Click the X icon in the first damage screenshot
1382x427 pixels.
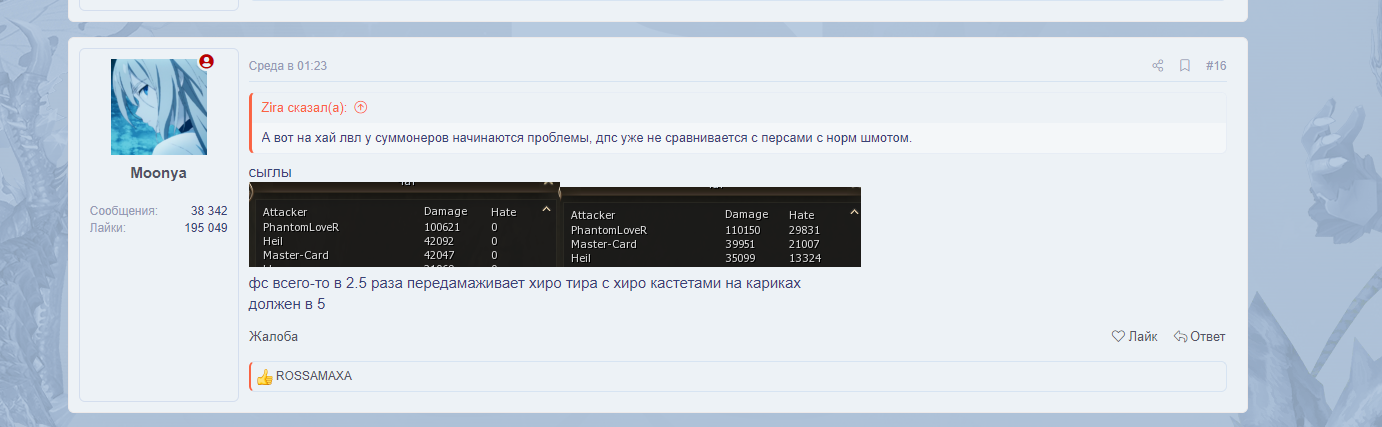click(547, 184)
